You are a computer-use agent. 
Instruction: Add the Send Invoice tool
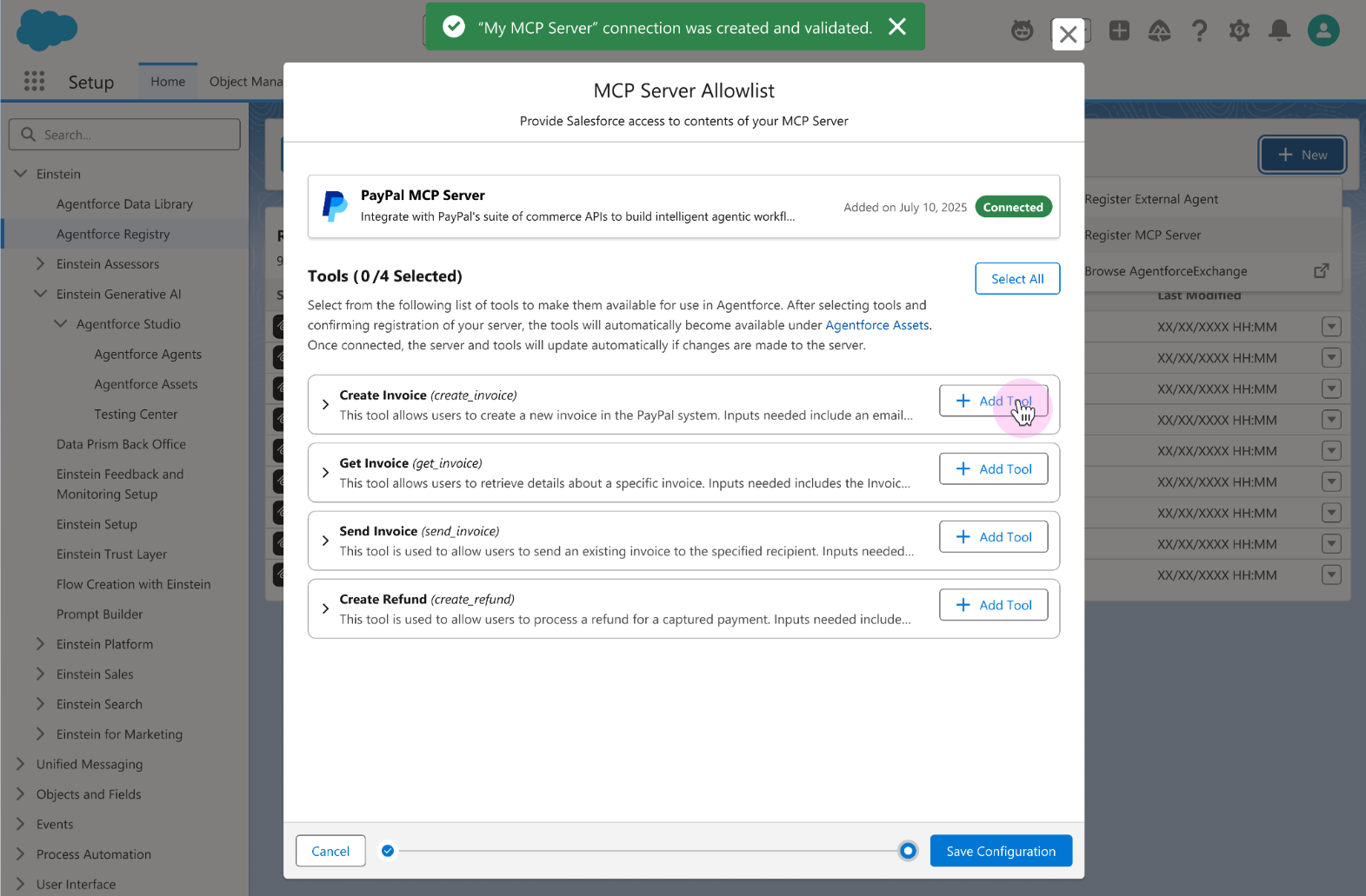[993, 537]
